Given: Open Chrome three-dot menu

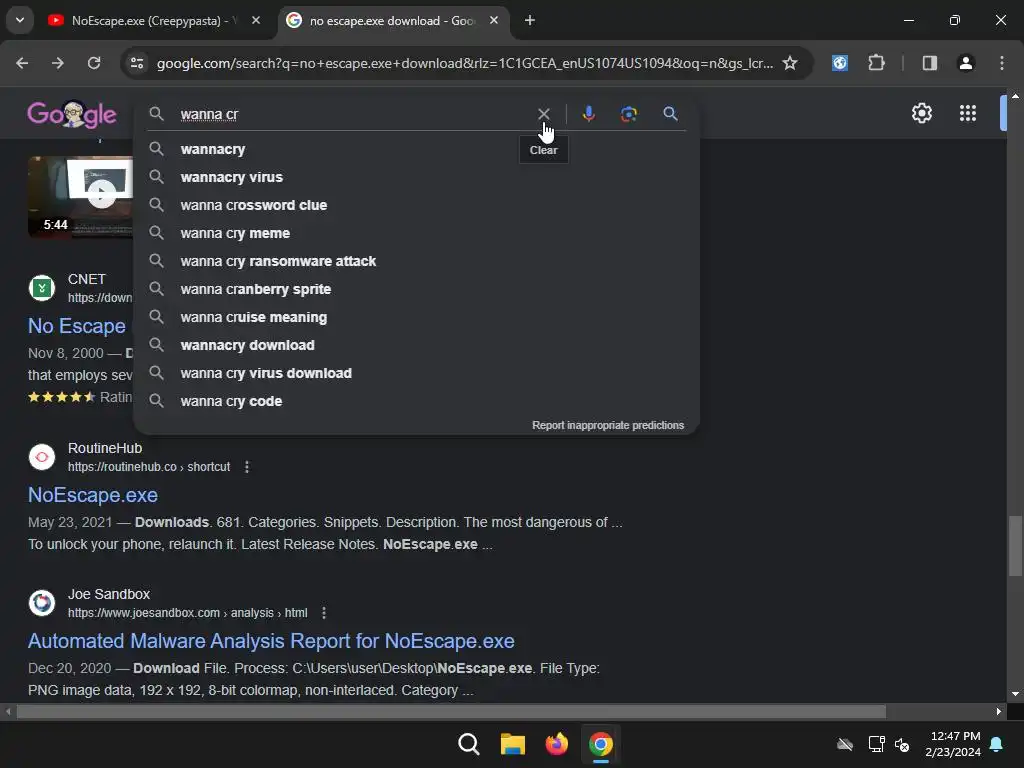Looking at the screenshot, I should (1002, 63).
